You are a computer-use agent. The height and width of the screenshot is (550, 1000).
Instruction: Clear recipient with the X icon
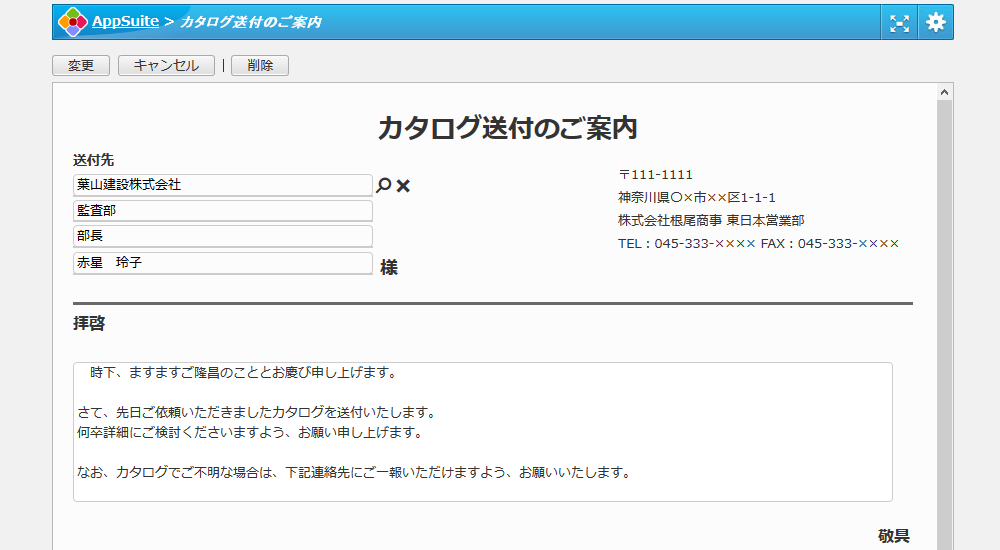tap(404, 186)
